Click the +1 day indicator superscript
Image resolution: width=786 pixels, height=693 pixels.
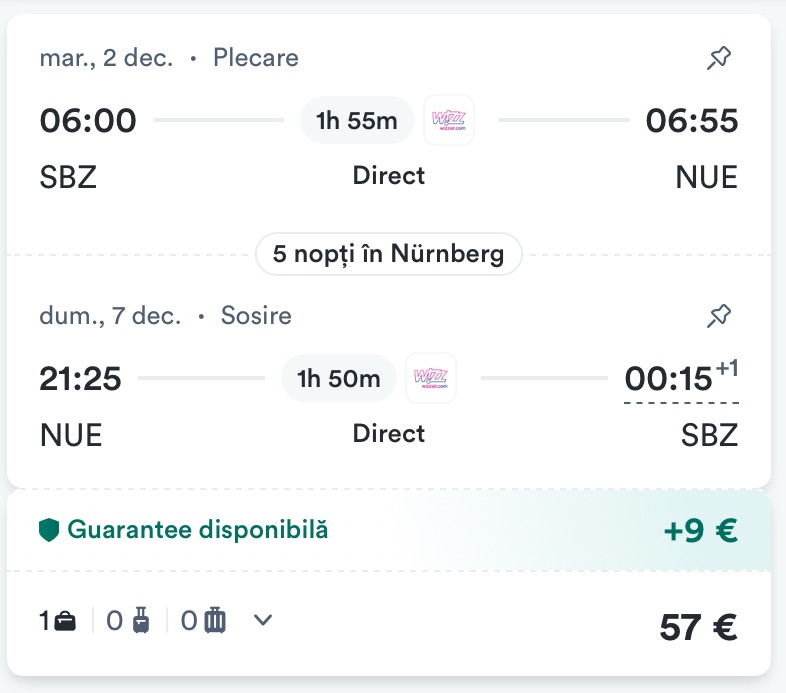727,369
